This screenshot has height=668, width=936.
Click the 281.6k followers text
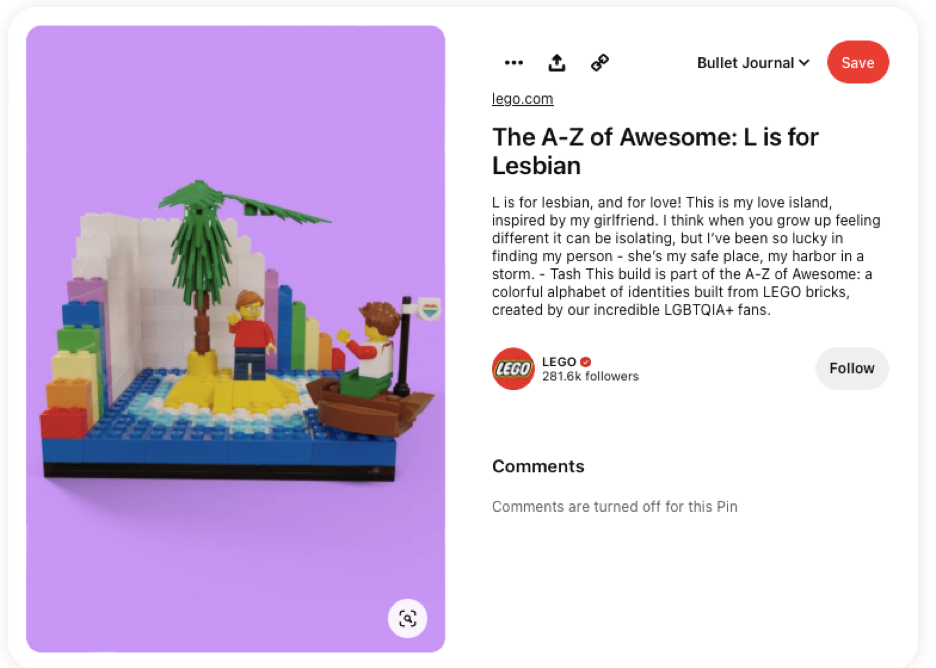pyautogui.click(x=590, y=376)
